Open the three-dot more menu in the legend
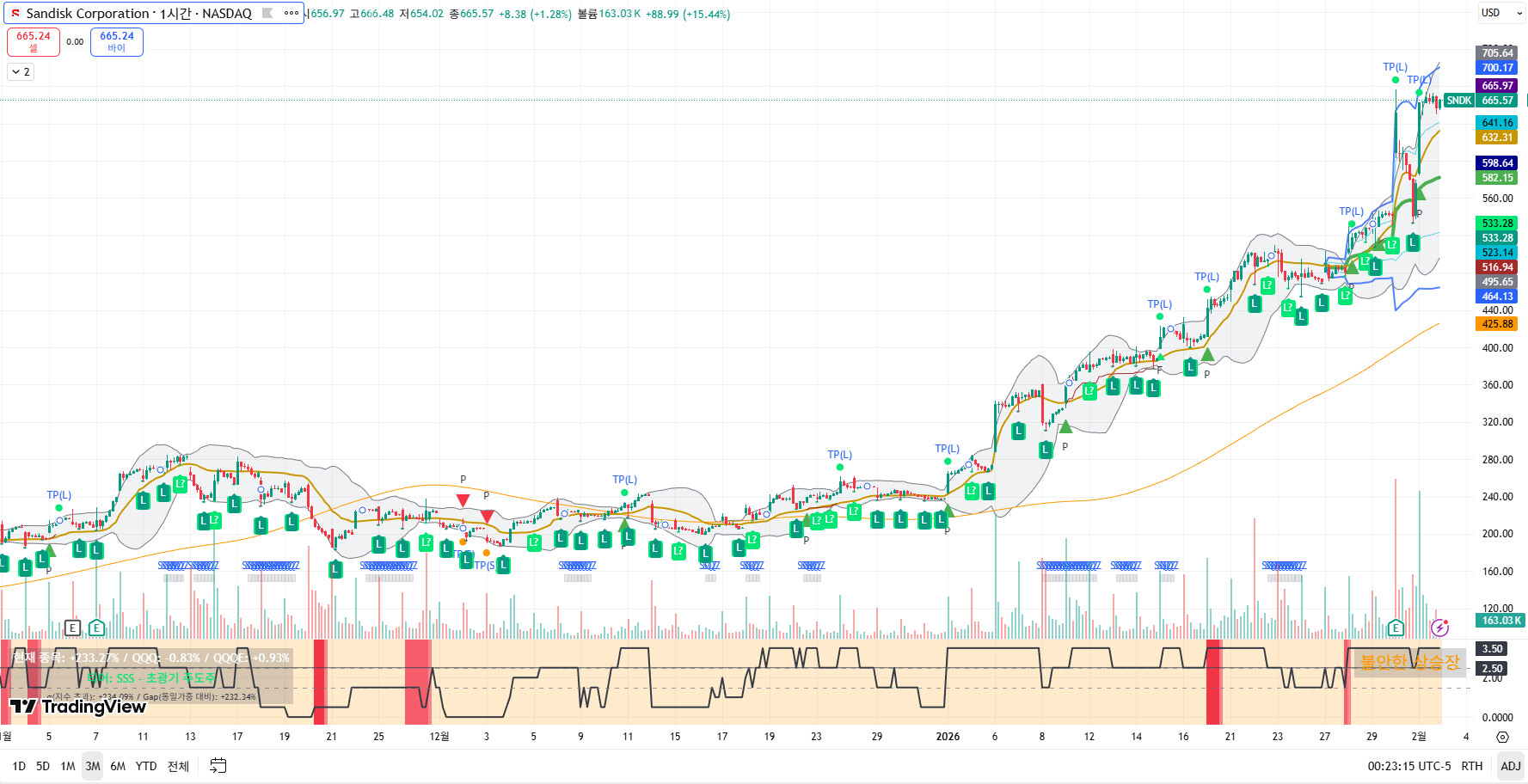 291,13
